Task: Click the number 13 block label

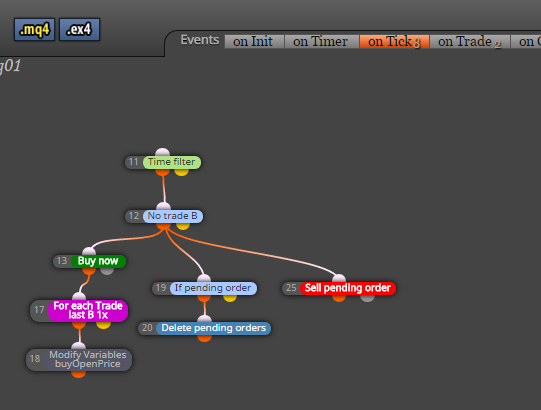Action: coord(62,261)
